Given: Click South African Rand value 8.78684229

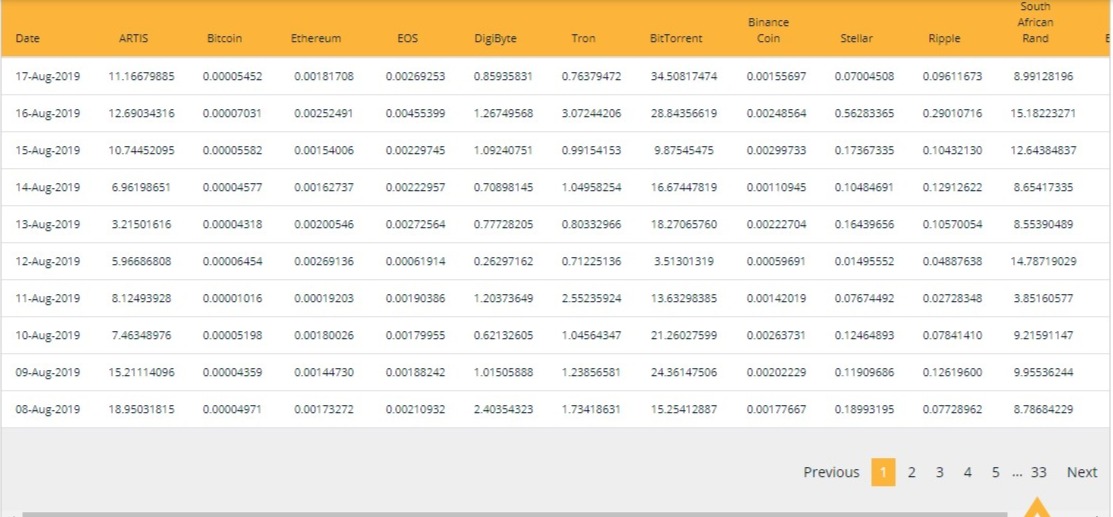Looking at the screenshot, I should pyautogui.click(x=1043, y=408).
